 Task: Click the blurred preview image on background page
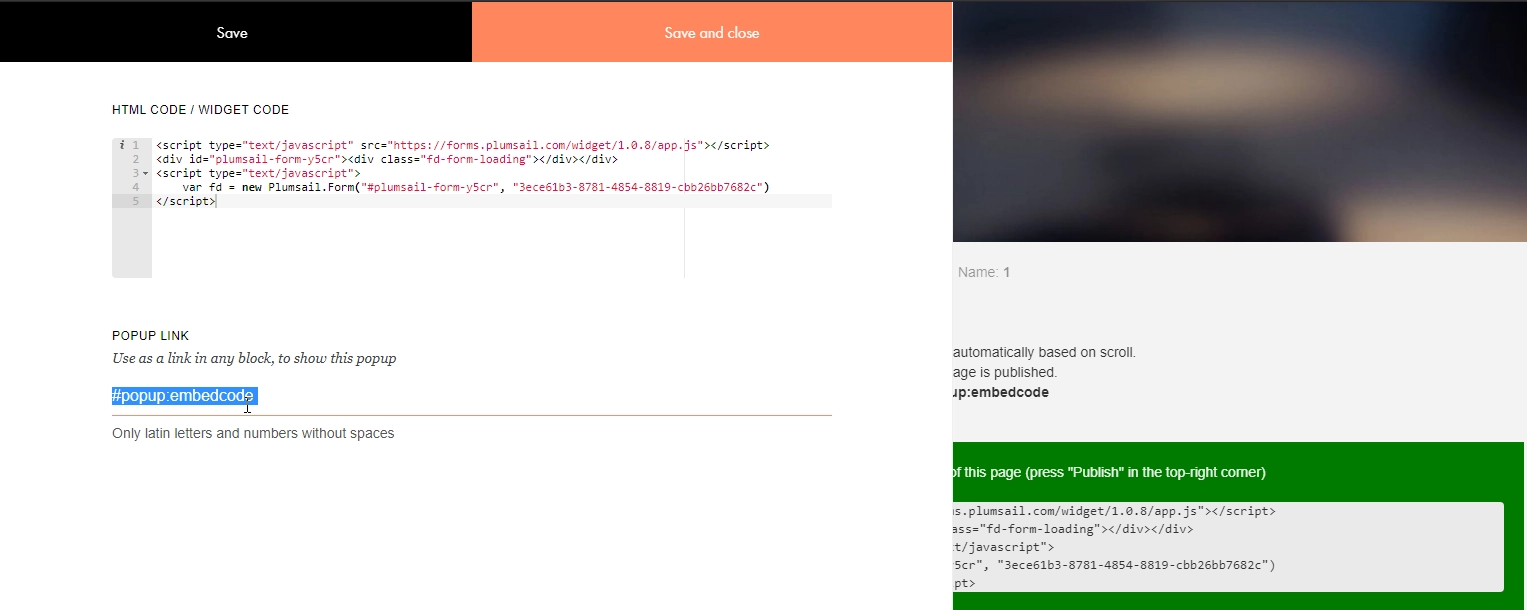pyautogui.click(x=1240, y=121)
